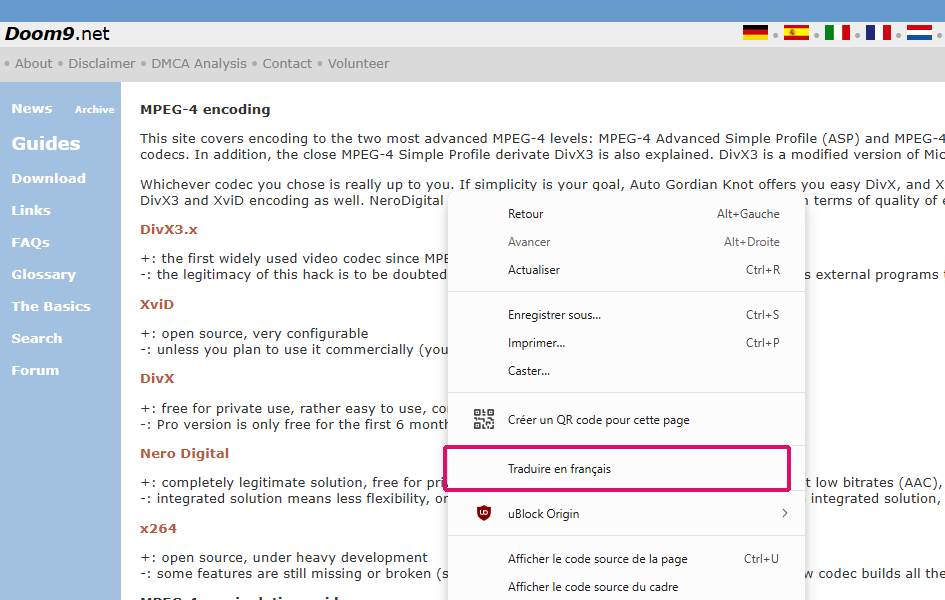This screenshot has width=945, height=600.
Task: Click the Dutch flag icon
Action: [x=919, y=33]
